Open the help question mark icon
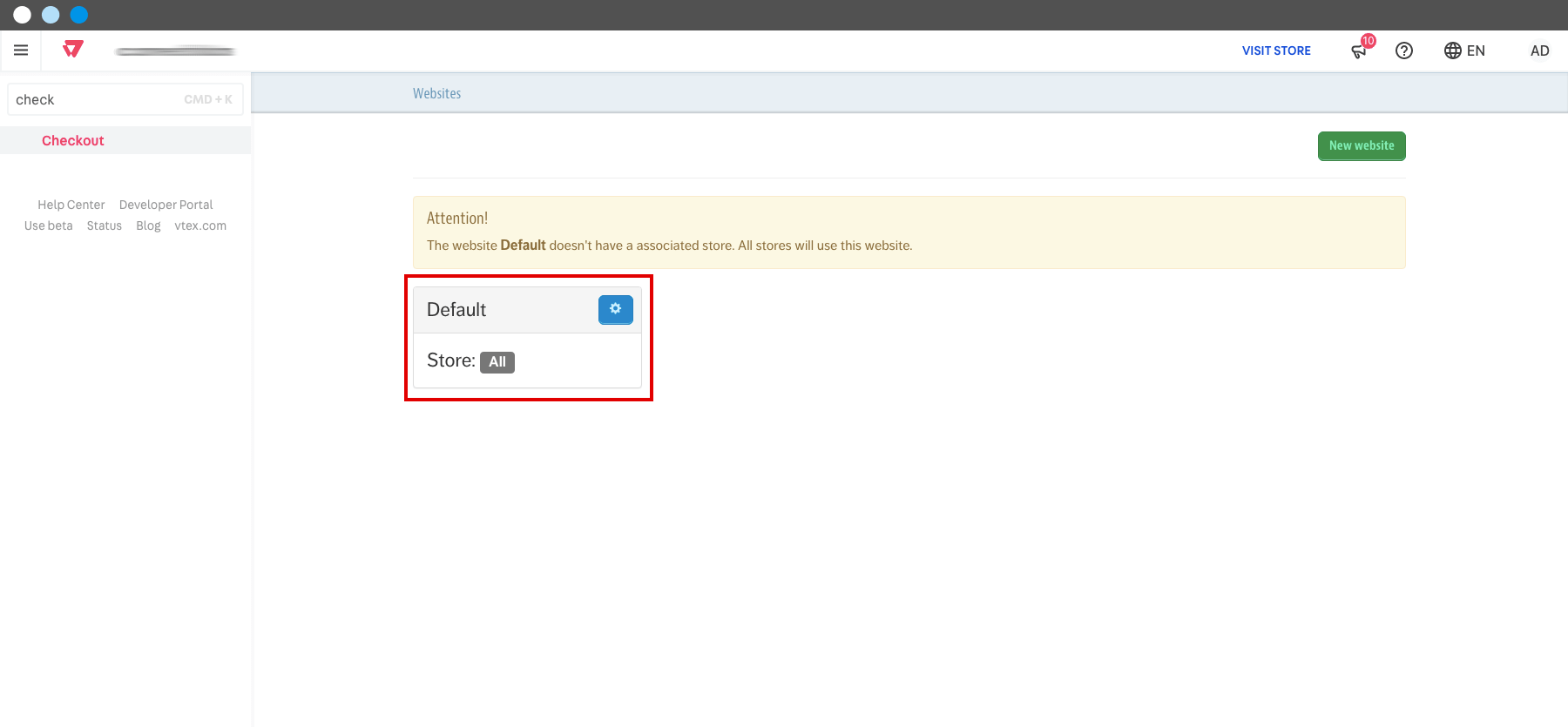Viewport: 1568px width, 727px height. pos(1404,50)
